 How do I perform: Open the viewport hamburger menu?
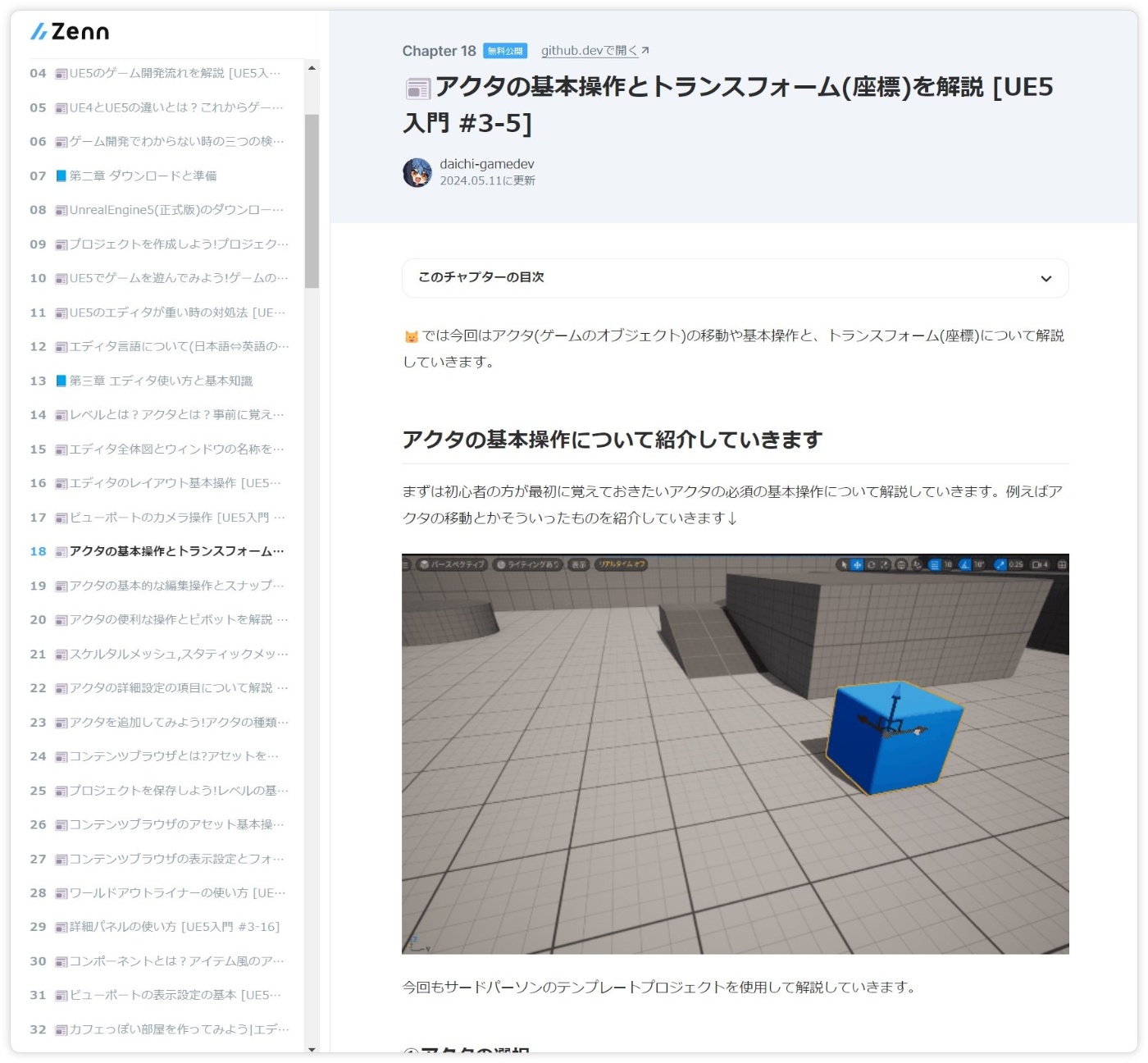(x=404, y=564)
